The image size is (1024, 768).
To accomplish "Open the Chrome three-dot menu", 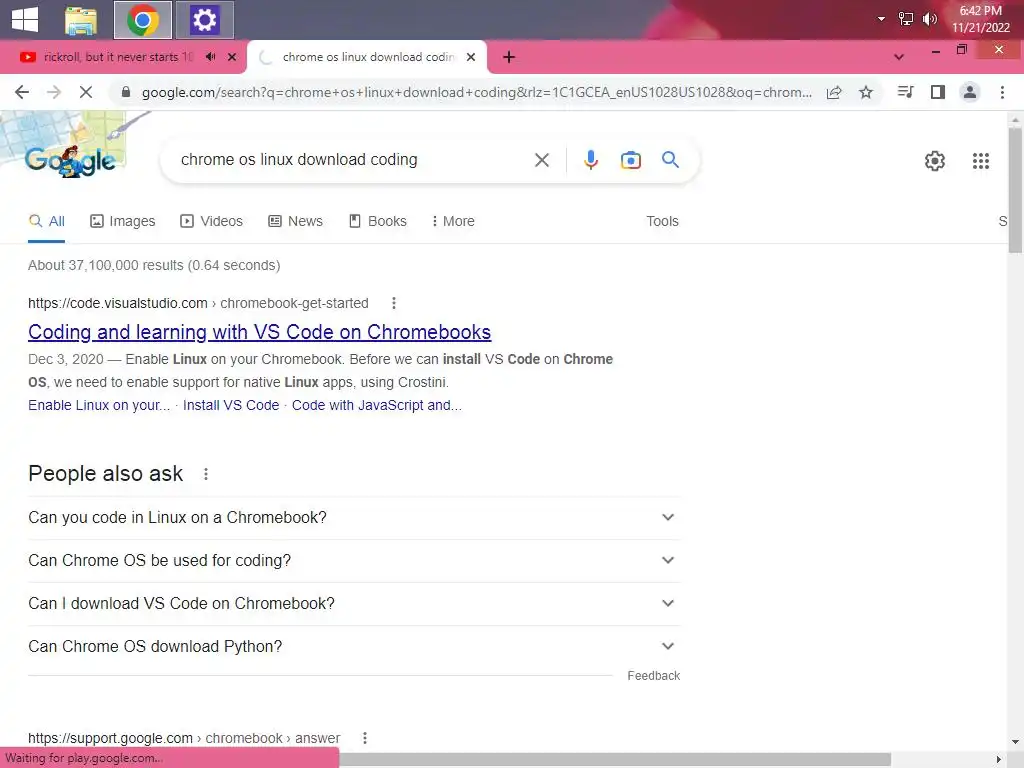I will [x=1002, y=92].
